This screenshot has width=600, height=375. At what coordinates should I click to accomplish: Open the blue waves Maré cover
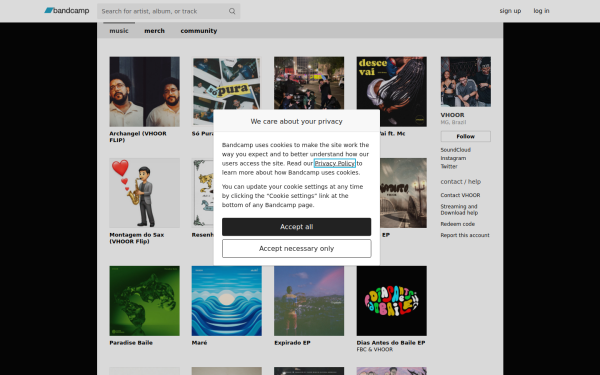(x=227, y=301)
